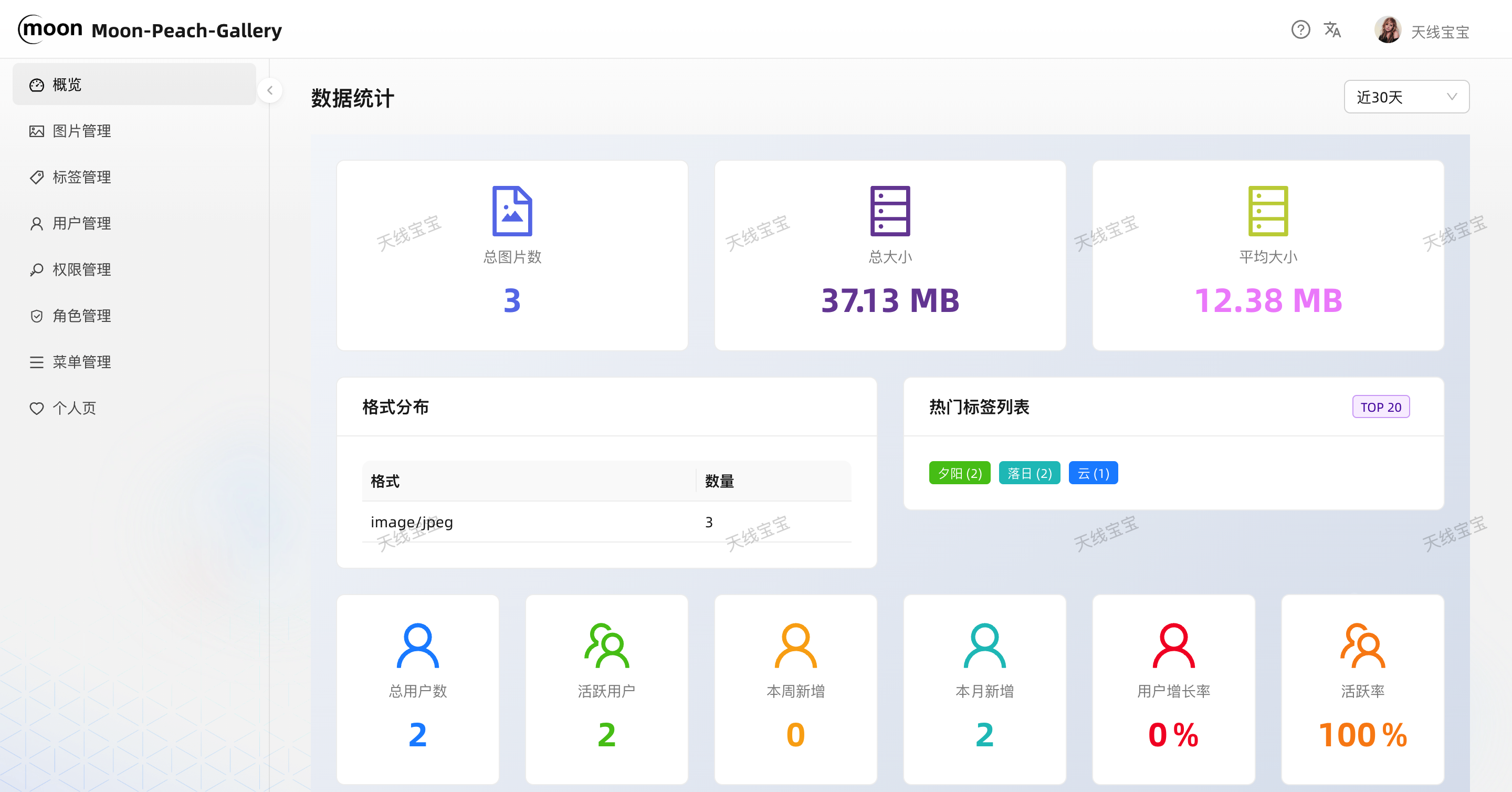Image resolution: width=1512 pixels, height=792 pixels.
Task: Click the blue total users icon
Action: [x=417, y=645]
